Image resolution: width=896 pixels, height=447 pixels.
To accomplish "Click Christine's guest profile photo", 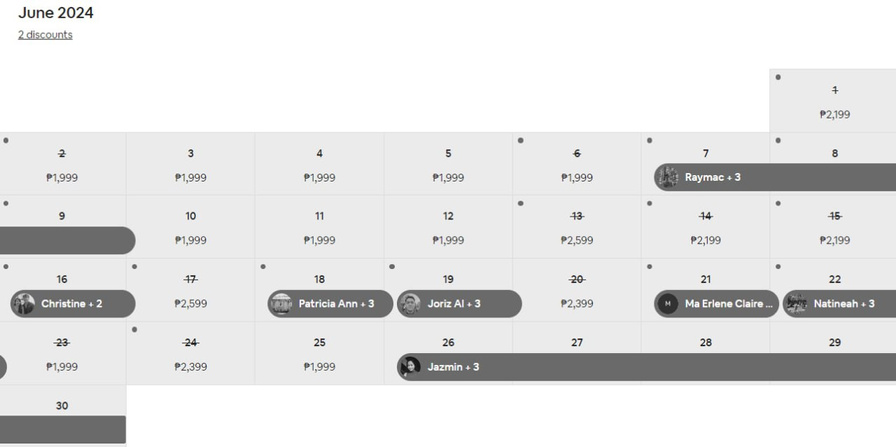I will point(23,304).
